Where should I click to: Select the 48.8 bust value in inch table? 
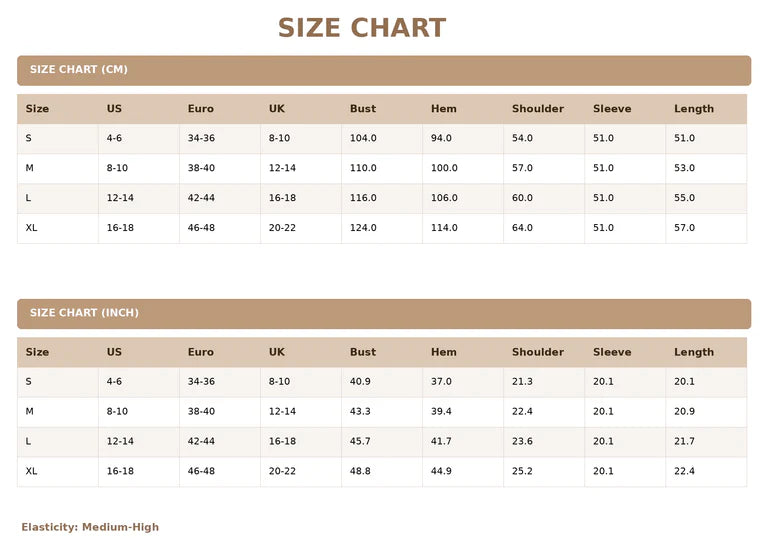pyautogui.click(x=360, y=471)
